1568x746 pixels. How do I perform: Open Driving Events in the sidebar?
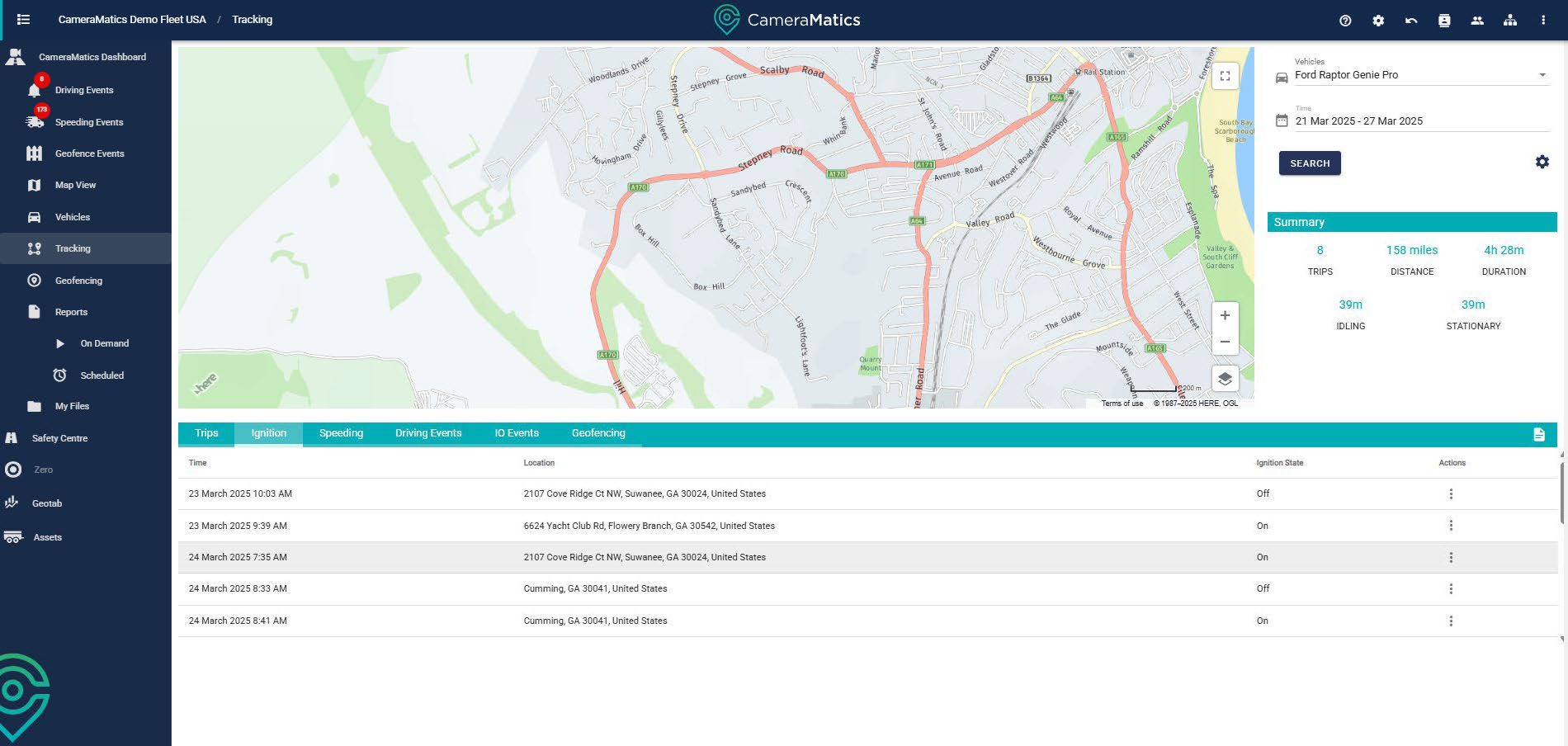point(84,90)
